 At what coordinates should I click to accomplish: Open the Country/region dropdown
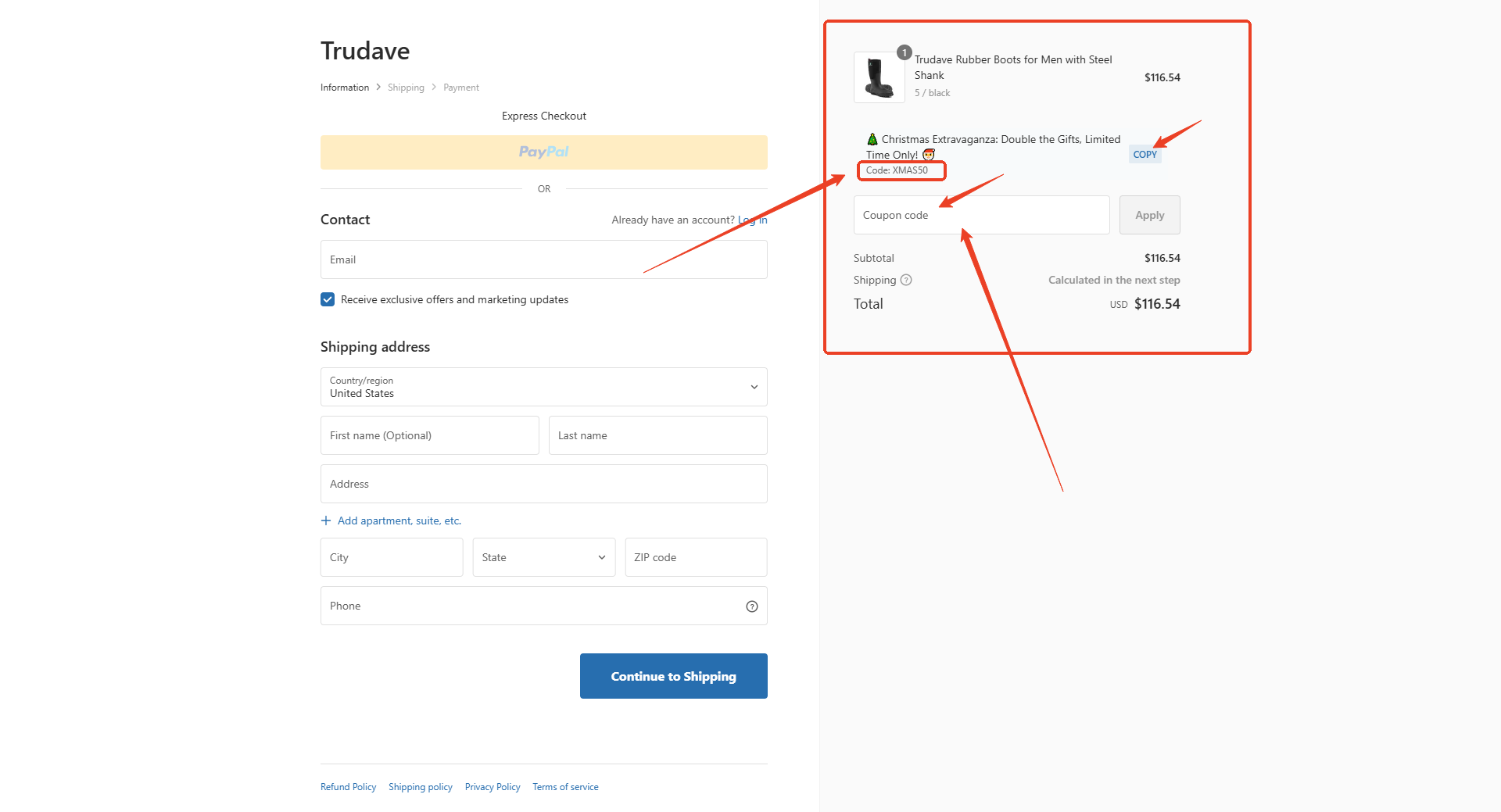[x=544, y=387]
